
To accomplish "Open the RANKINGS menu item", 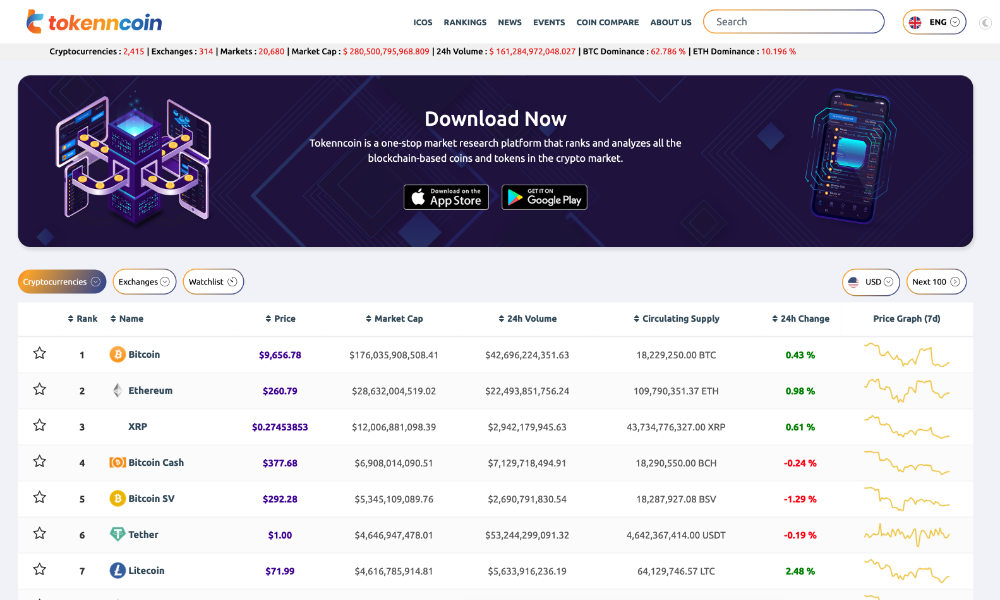I will [465, 22].
